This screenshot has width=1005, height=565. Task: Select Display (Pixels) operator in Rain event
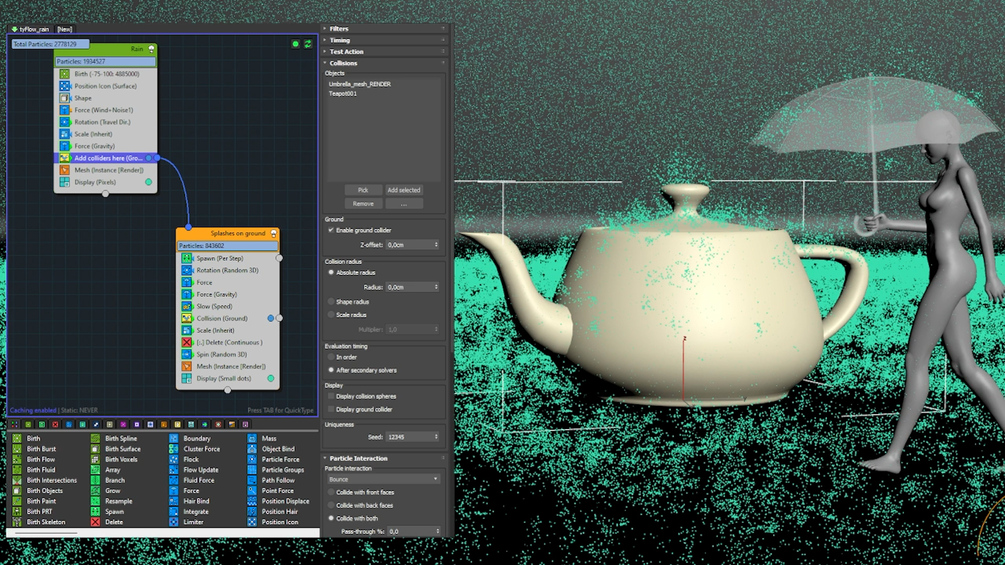[106, 183]
